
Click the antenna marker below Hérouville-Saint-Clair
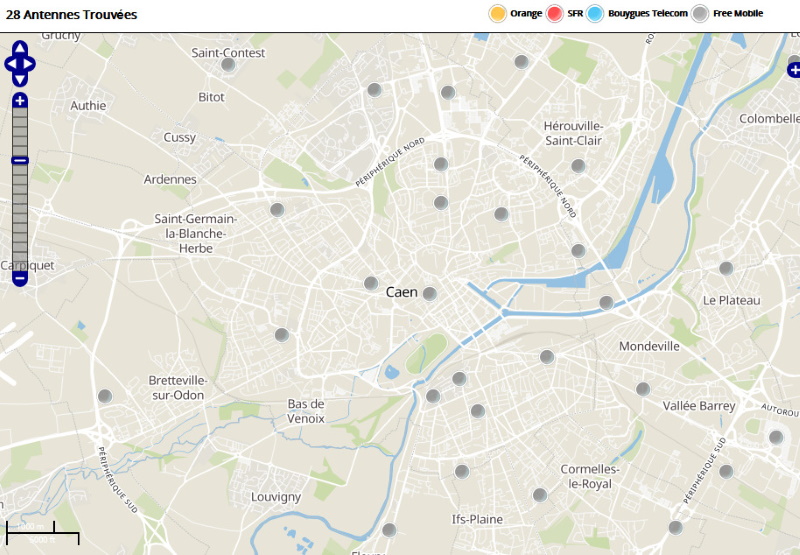[578, 166]
